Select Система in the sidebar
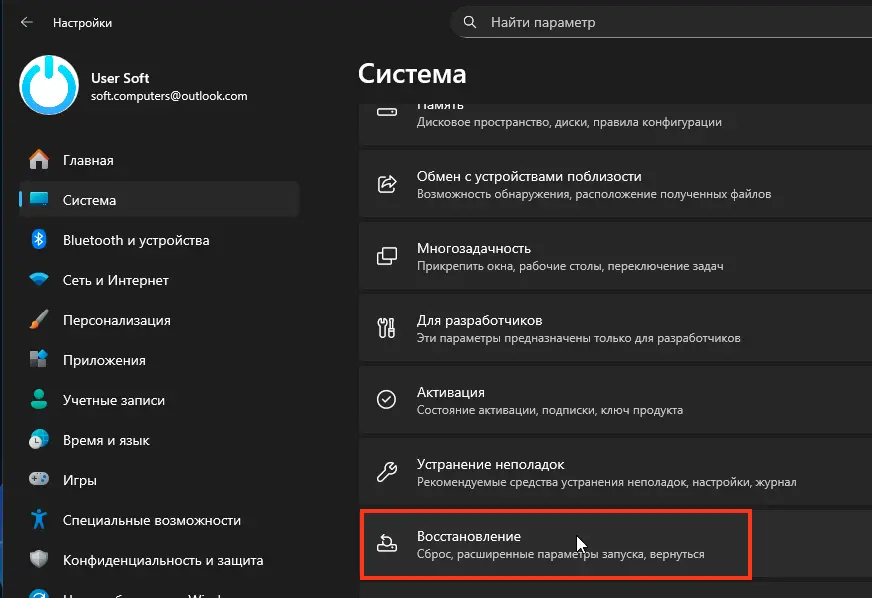 coord(89,200)
